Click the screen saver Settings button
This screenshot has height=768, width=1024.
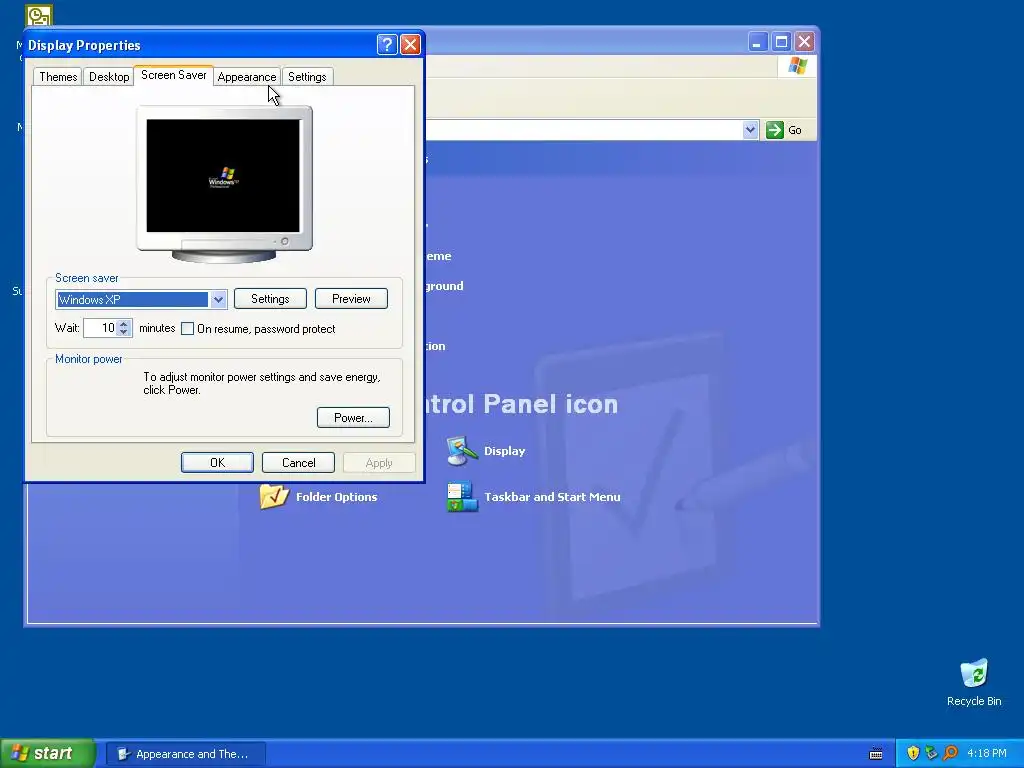[x=270, y=298]
